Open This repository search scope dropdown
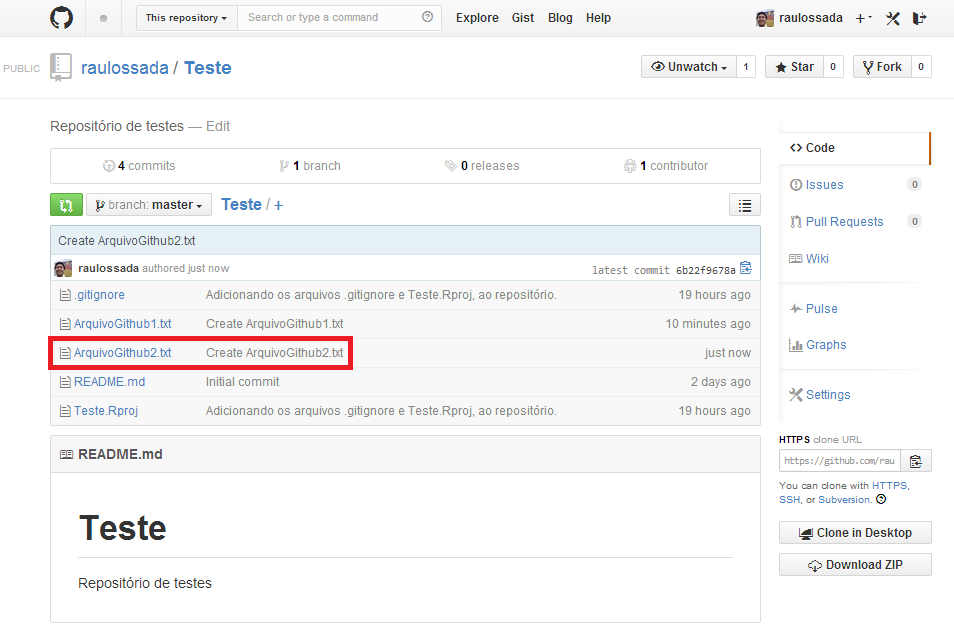 pos(186,18)
